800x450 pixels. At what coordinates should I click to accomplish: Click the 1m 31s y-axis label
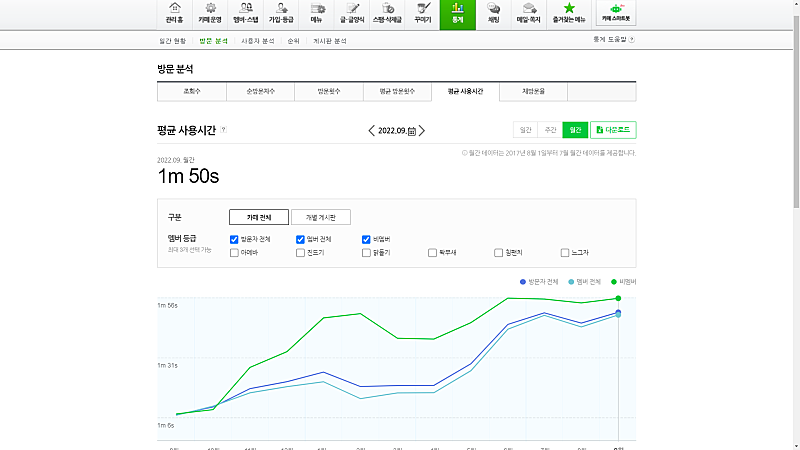(167, 365)
